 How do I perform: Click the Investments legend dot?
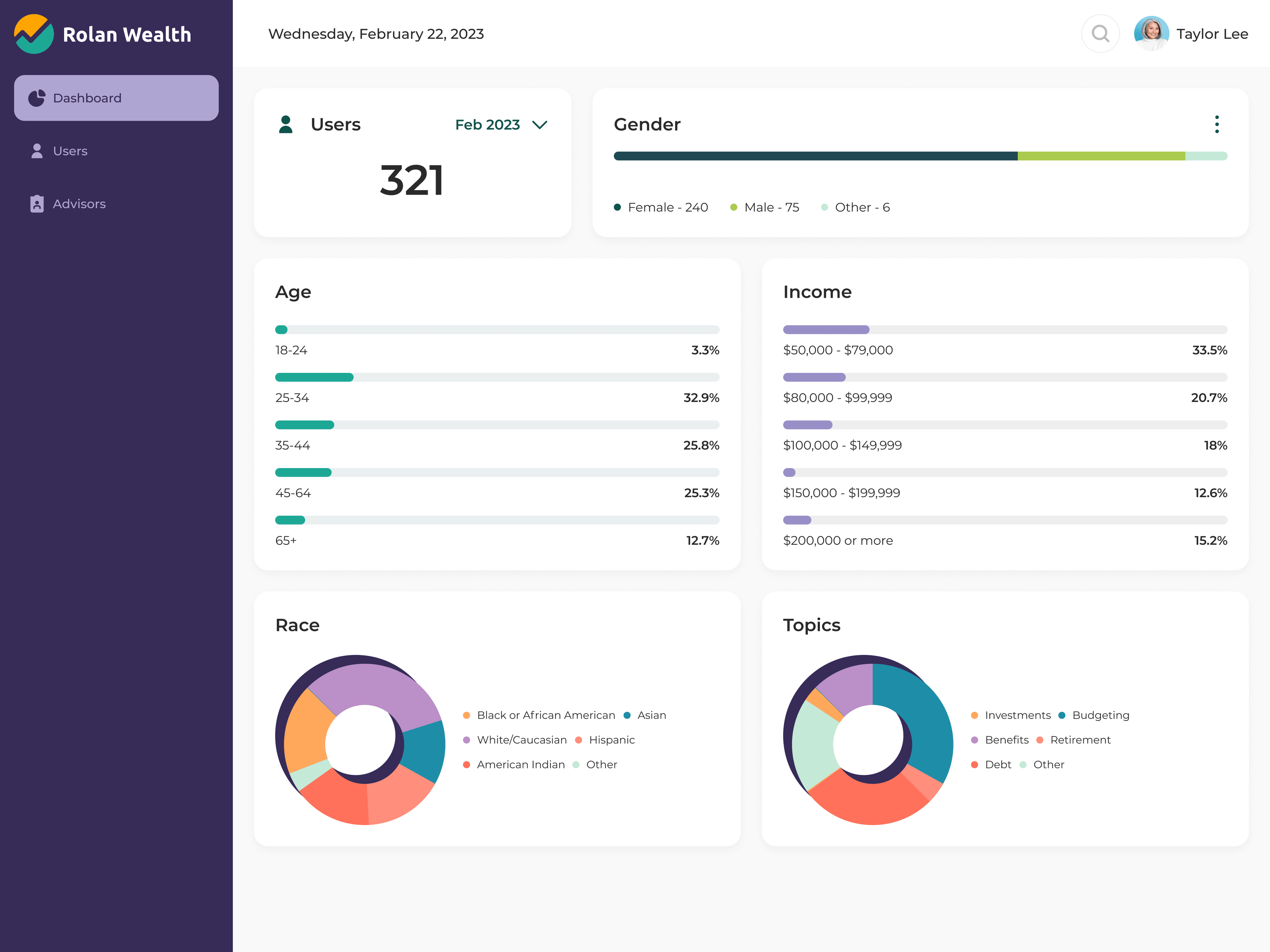tap(974, 716)
